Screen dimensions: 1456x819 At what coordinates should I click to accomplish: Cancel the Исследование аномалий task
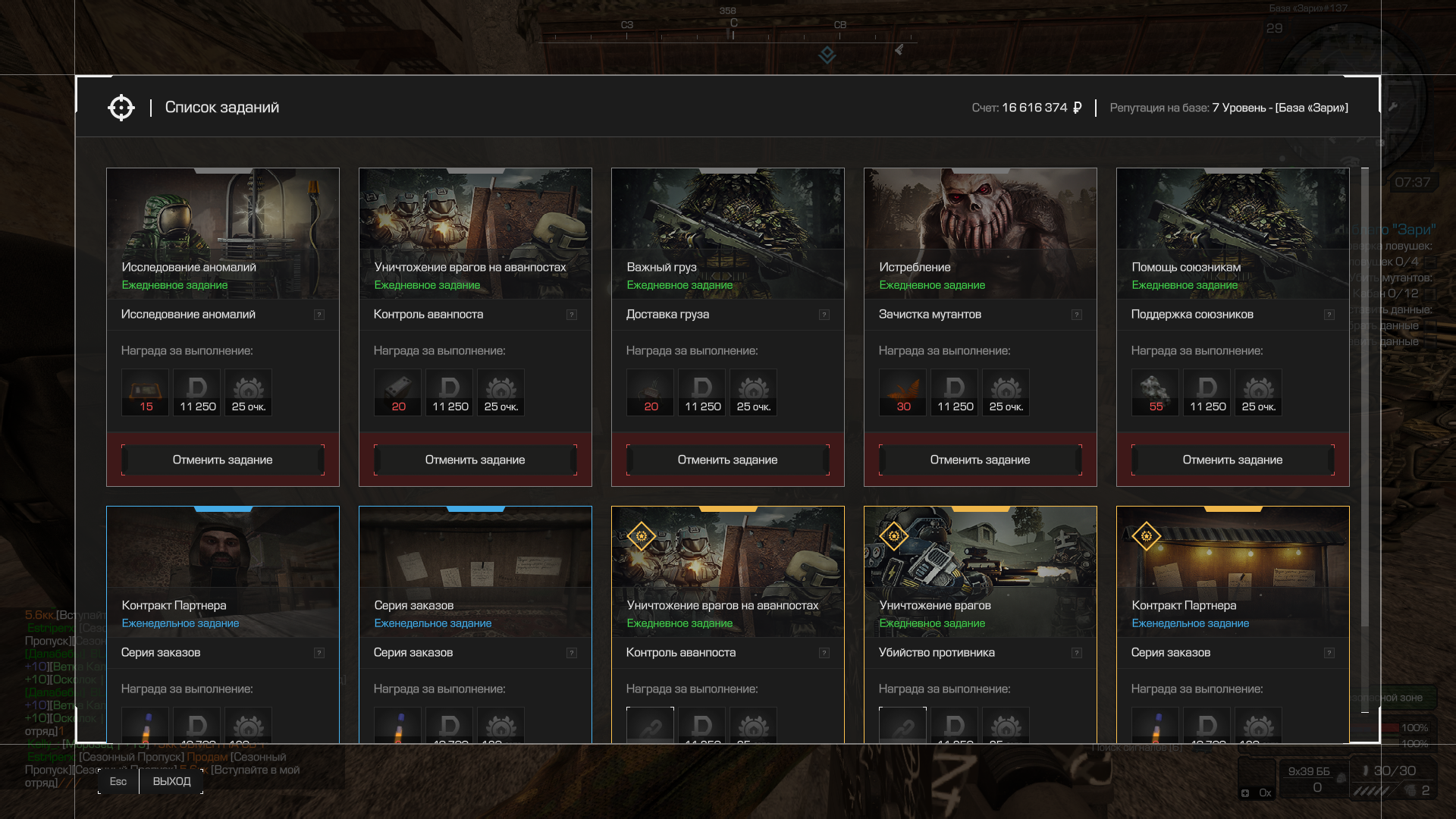pyautogui.click(x=222, y=460)
